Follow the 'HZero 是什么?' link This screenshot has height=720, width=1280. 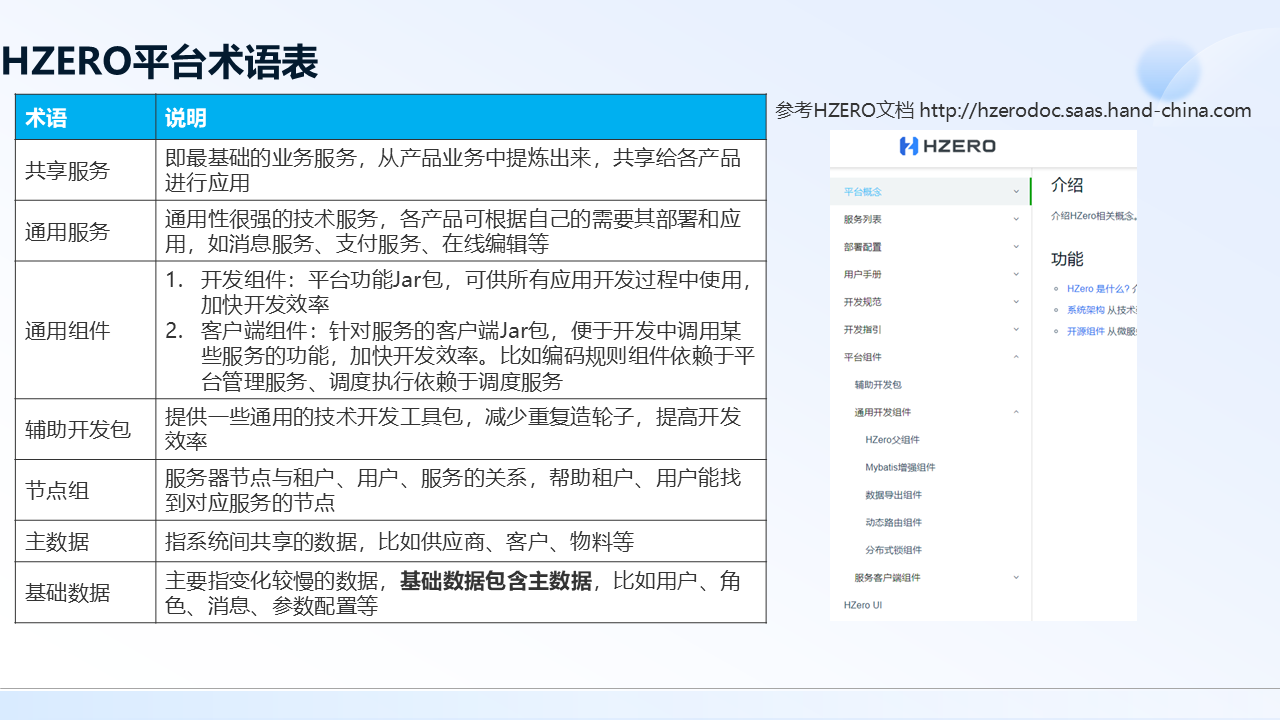[1097, 288]
